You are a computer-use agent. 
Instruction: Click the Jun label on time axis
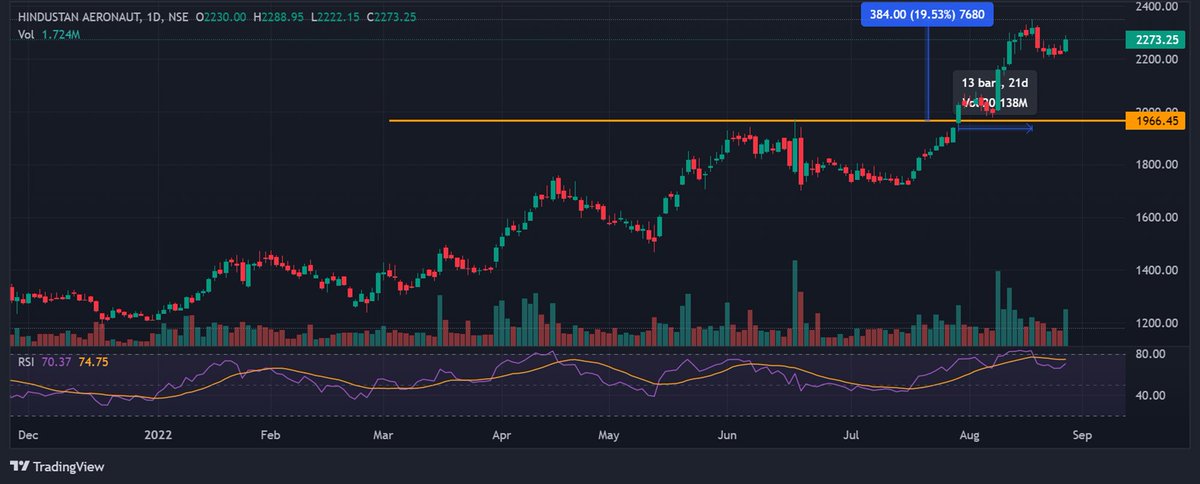tap(729, 435)
